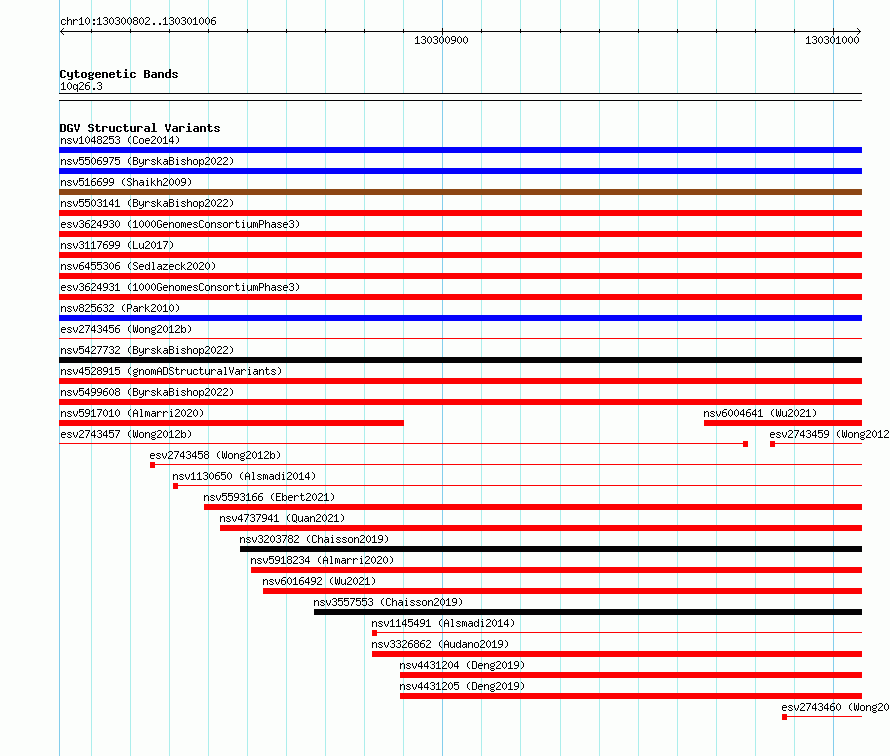Select nsv4431204 (Deng2019) label

[462, 665]
